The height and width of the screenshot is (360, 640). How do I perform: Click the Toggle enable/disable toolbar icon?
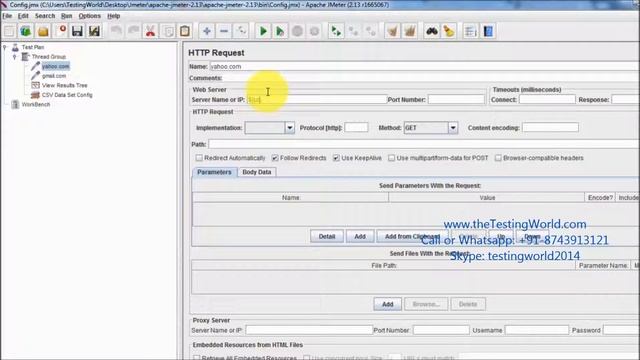tap(241, 31)
